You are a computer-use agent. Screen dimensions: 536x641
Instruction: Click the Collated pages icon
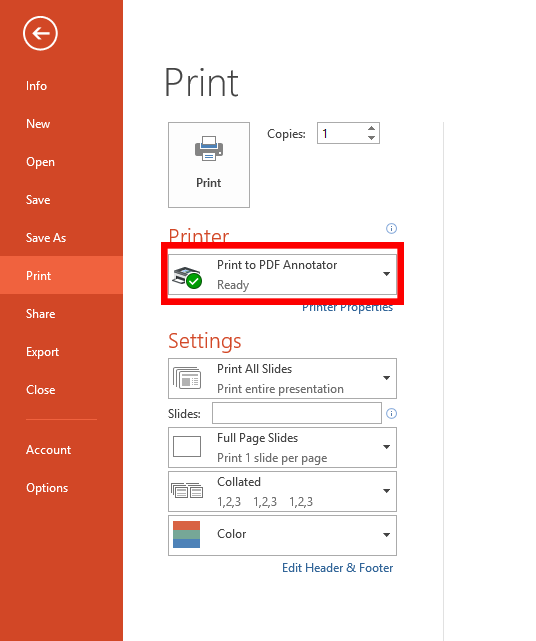click(187, 490)
